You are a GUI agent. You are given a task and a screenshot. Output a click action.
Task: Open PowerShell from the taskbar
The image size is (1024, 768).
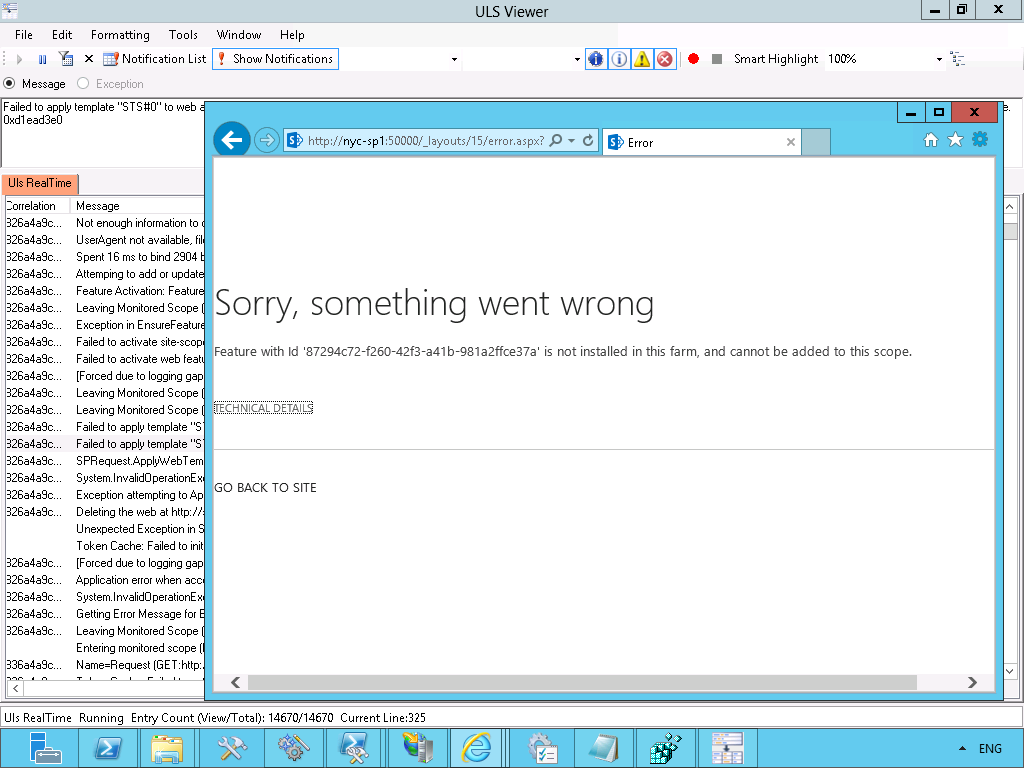pyautogui.click(x=108, y=748)
